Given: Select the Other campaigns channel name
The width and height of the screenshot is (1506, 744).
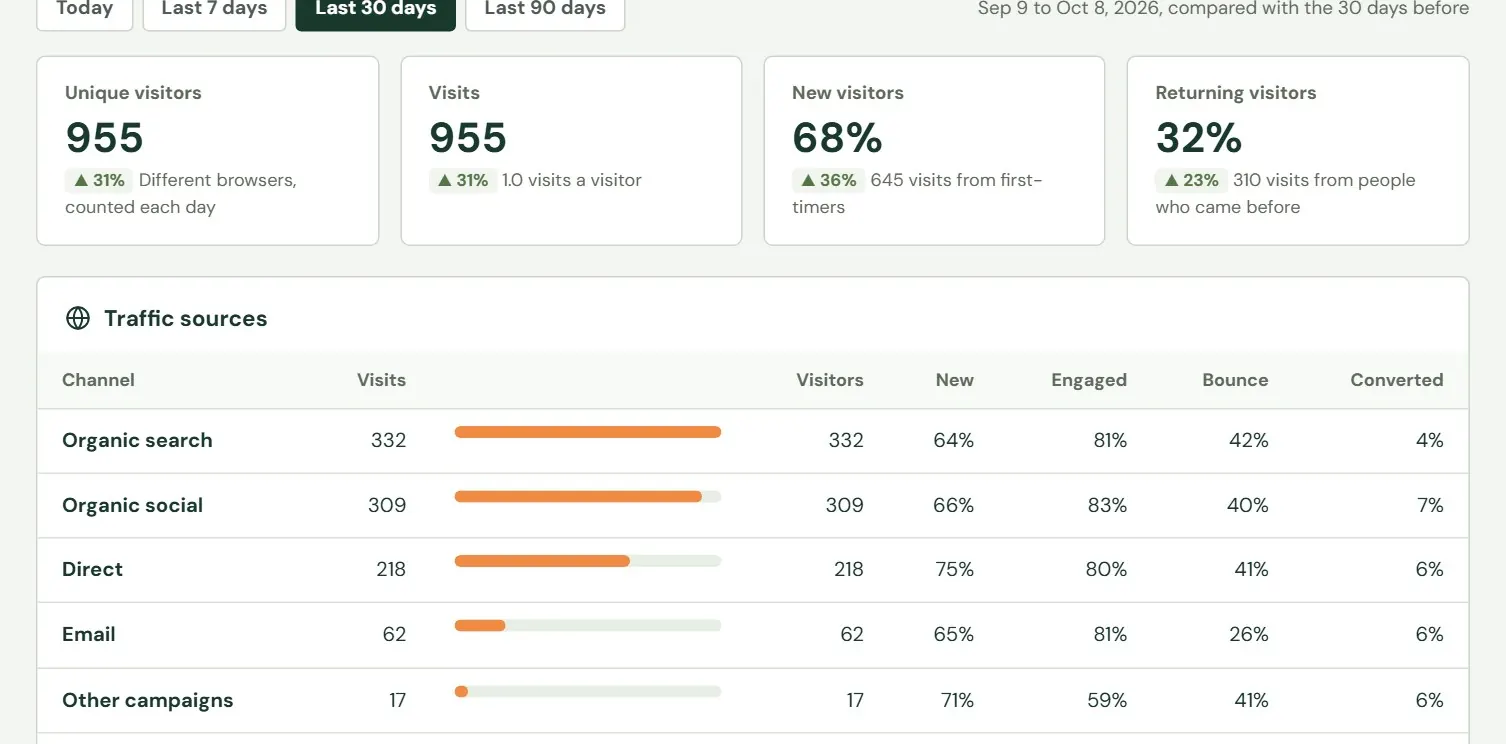Looking at the screenshot, I should (147, 700).
